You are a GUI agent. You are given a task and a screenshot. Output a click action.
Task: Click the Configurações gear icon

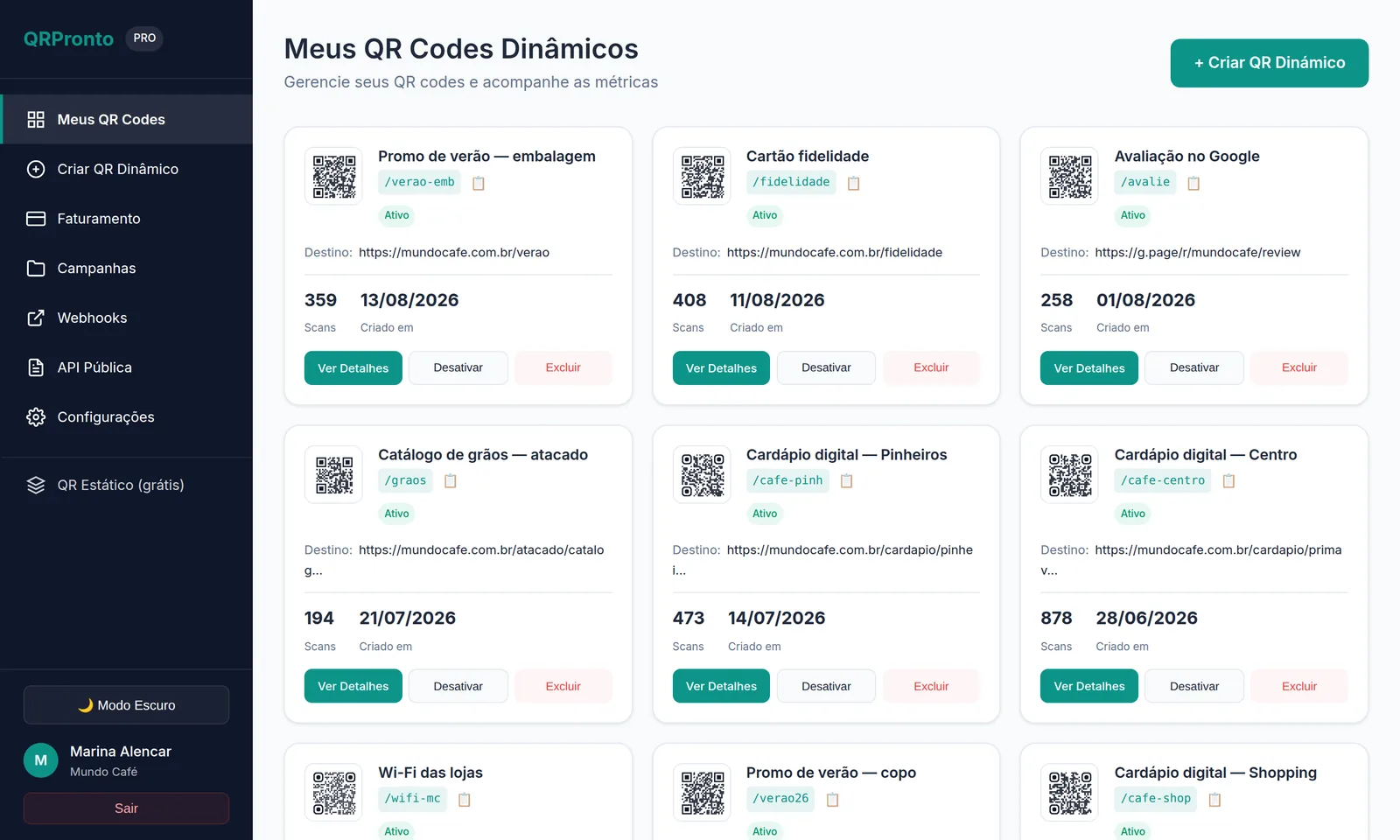point(36,417)
